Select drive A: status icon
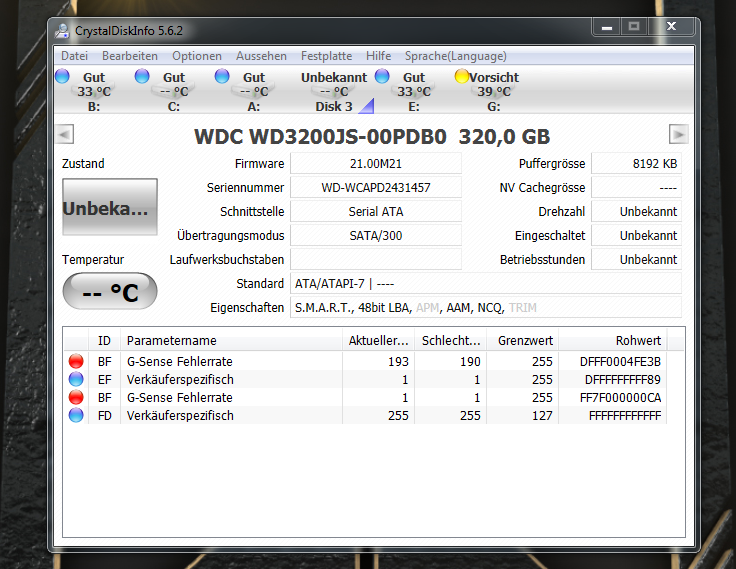Screen dimensions: 736x569 (x=222, y=76)
